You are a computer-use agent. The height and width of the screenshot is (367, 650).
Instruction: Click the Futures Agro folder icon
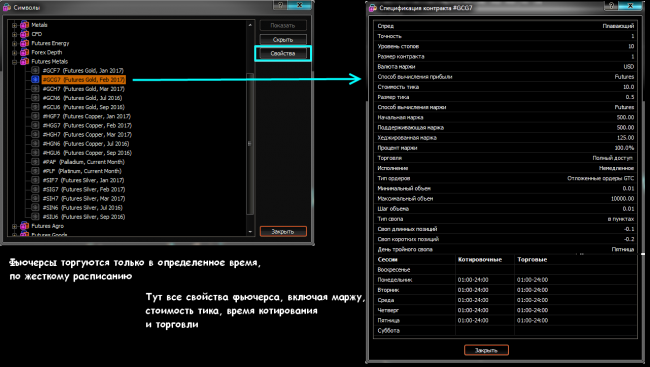tap(24, 226)
